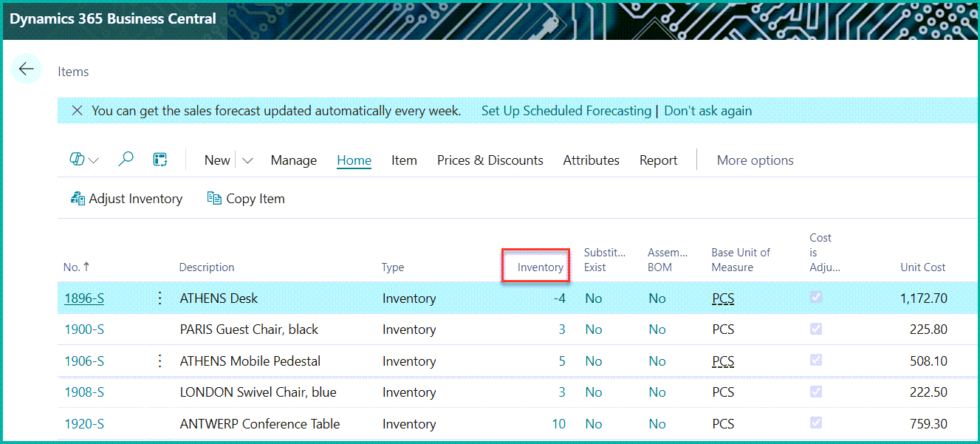
Task: Sort by the No. column header
Action: (71, 267)
